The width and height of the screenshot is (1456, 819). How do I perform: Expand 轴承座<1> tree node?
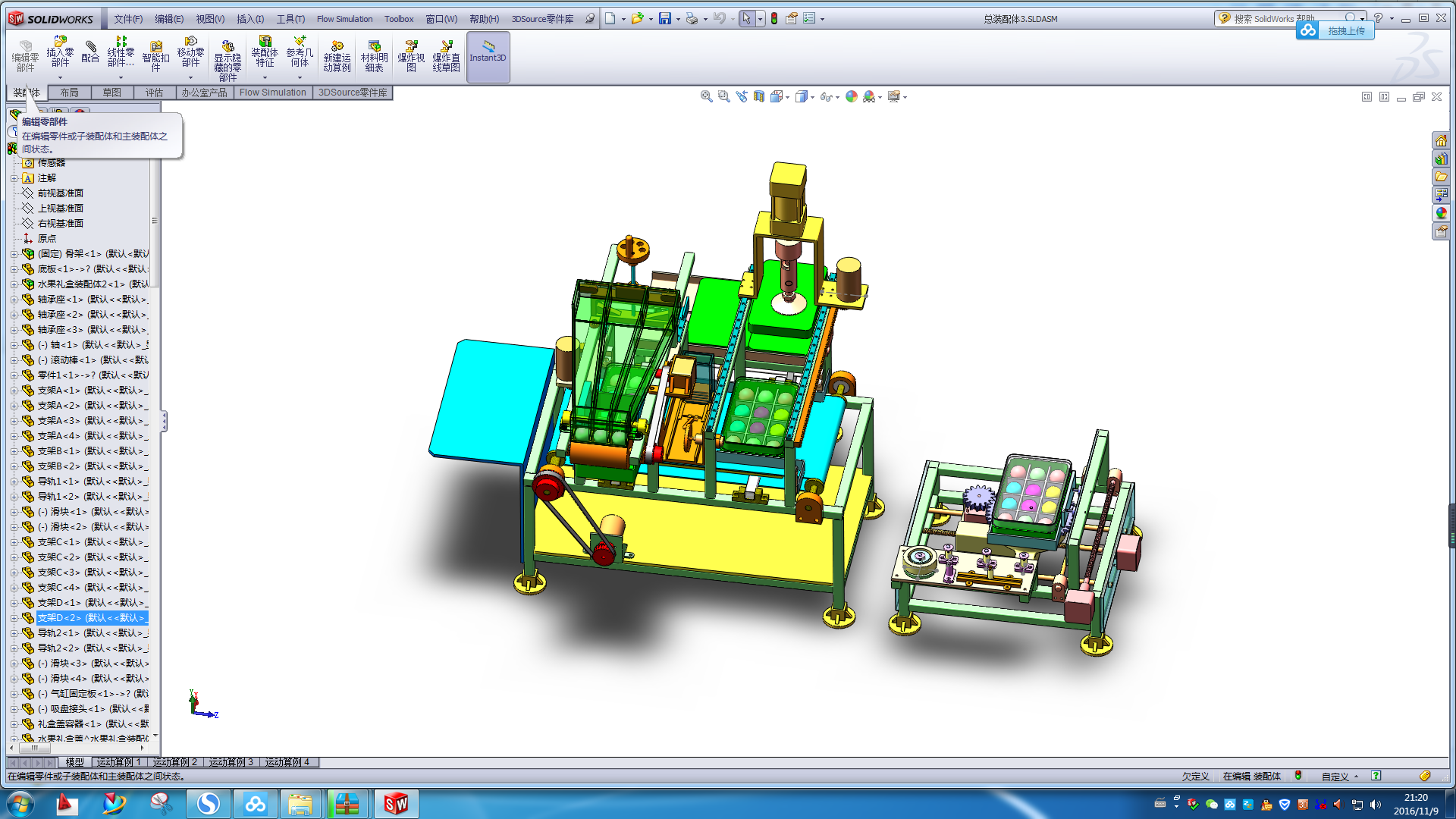(x=14, y=300)
